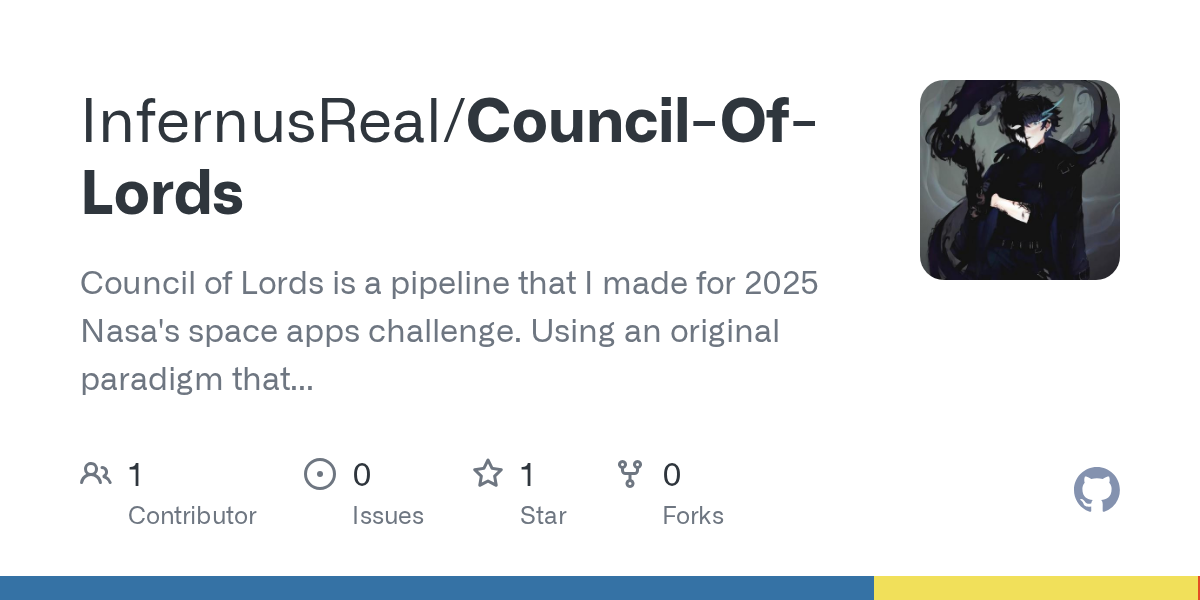Viewport: 1200px width, 600px height.
Task: Click the forks count number 0
Action: click(x=672, y=475)
